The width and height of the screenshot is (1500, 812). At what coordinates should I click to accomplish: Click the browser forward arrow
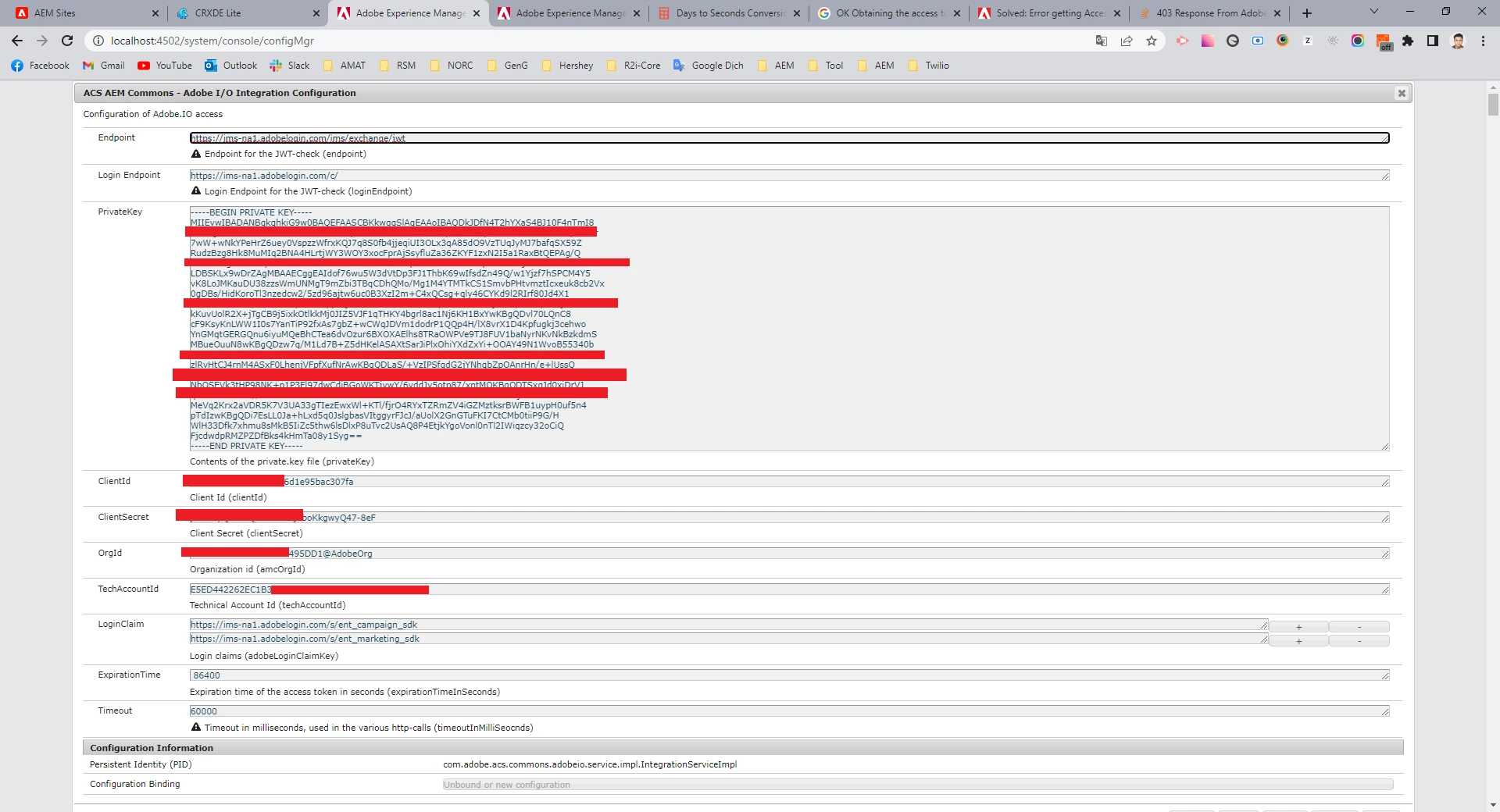point(42,41)
